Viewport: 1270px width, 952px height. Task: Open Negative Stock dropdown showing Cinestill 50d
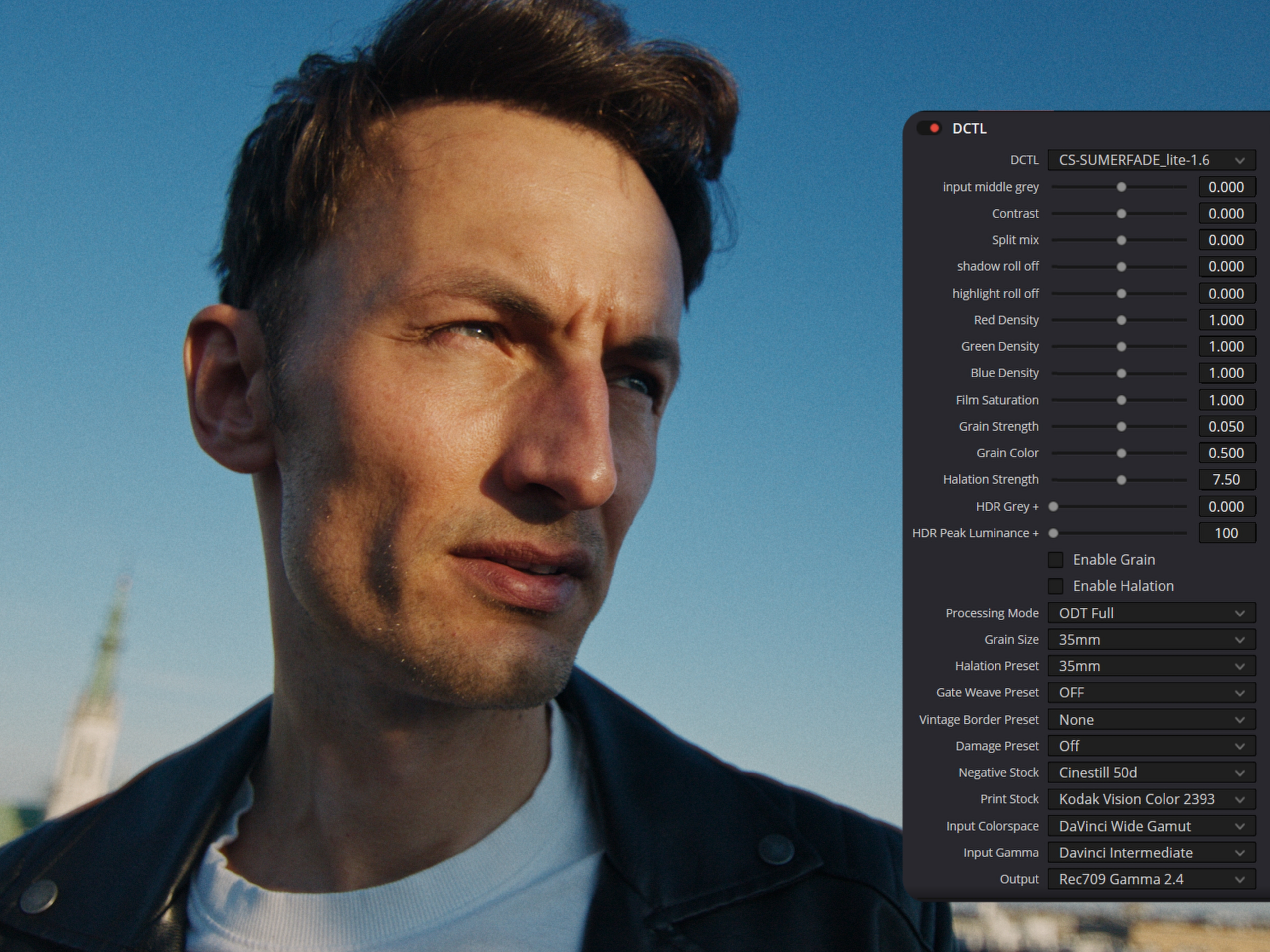[1151, 773]
